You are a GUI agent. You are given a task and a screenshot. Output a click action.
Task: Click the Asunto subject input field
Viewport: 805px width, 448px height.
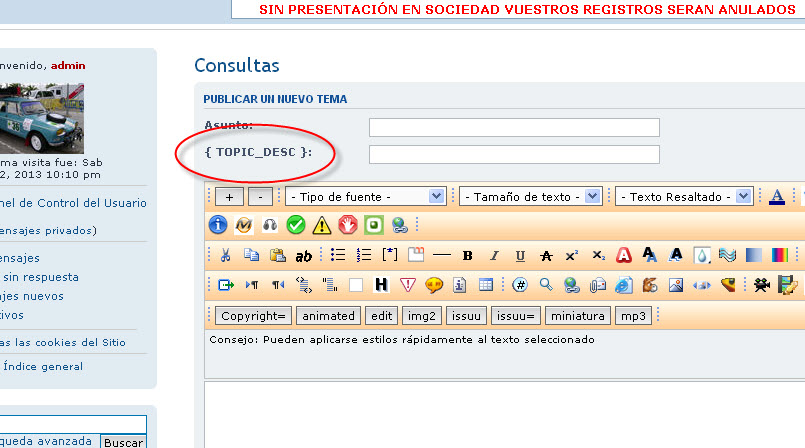pos(514,127)
